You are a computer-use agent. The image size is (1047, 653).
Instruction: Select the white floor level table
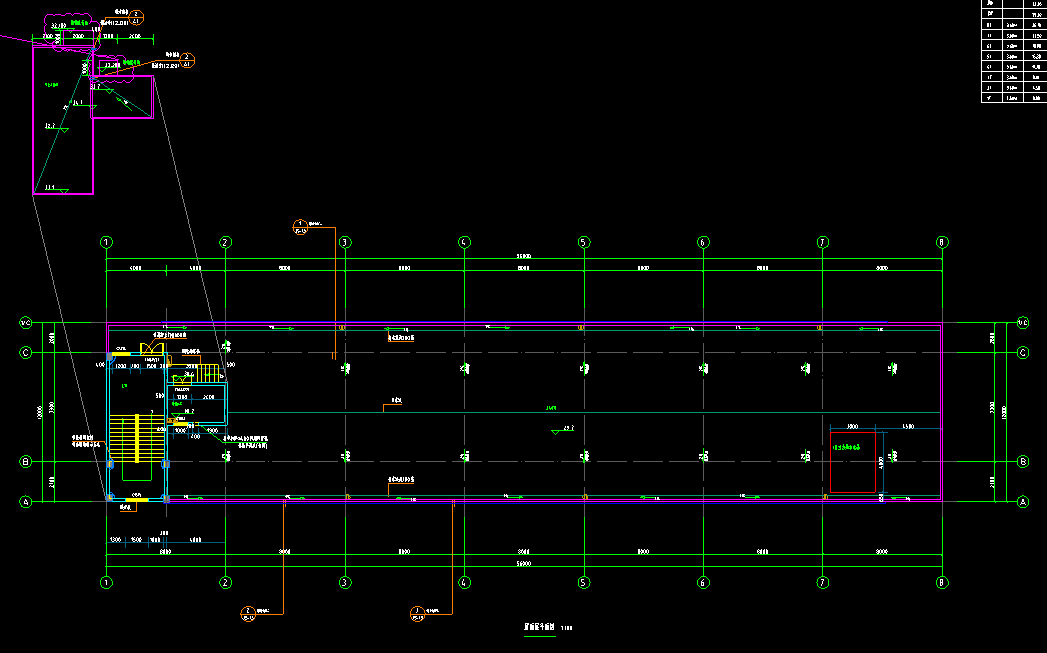pos(1013,50)
